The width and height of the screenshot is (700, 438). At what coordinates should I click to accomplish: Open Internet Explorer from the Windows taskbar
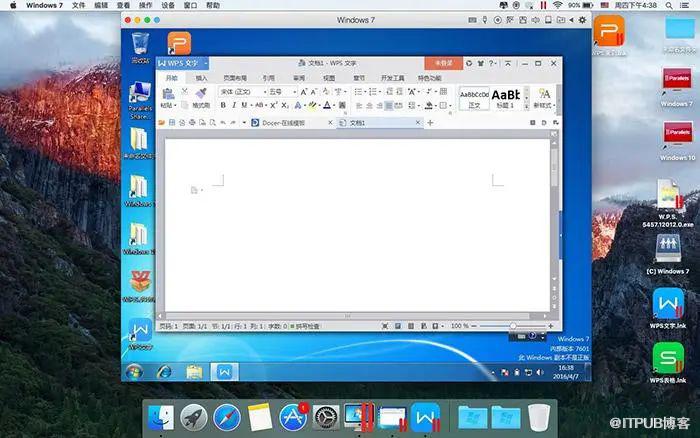[163, 372]
